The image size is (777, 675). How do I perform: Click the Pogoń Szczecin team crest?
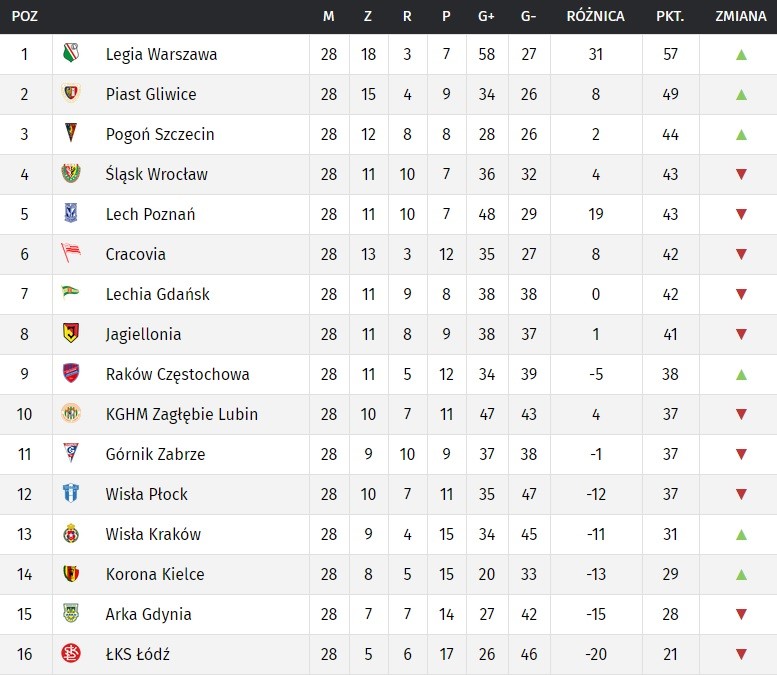click(71, 134)
